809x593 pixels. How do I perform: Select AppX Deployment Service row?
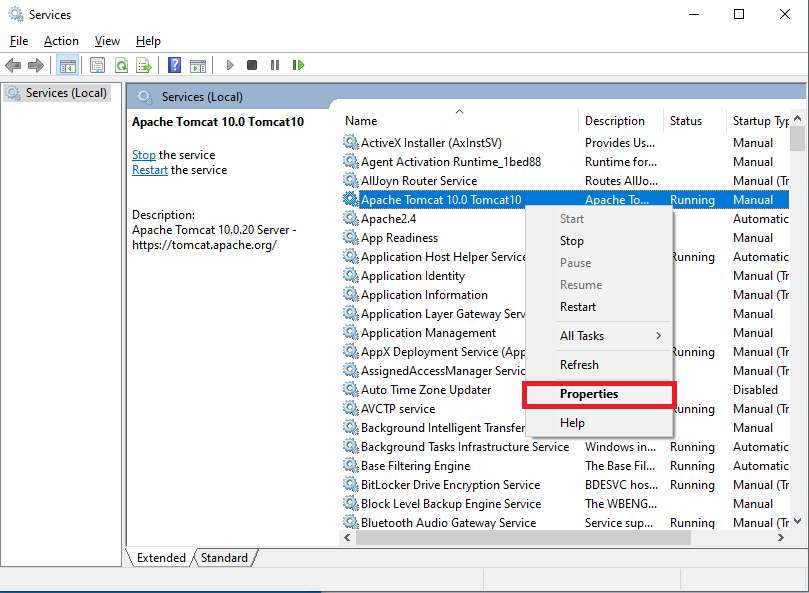443,351
